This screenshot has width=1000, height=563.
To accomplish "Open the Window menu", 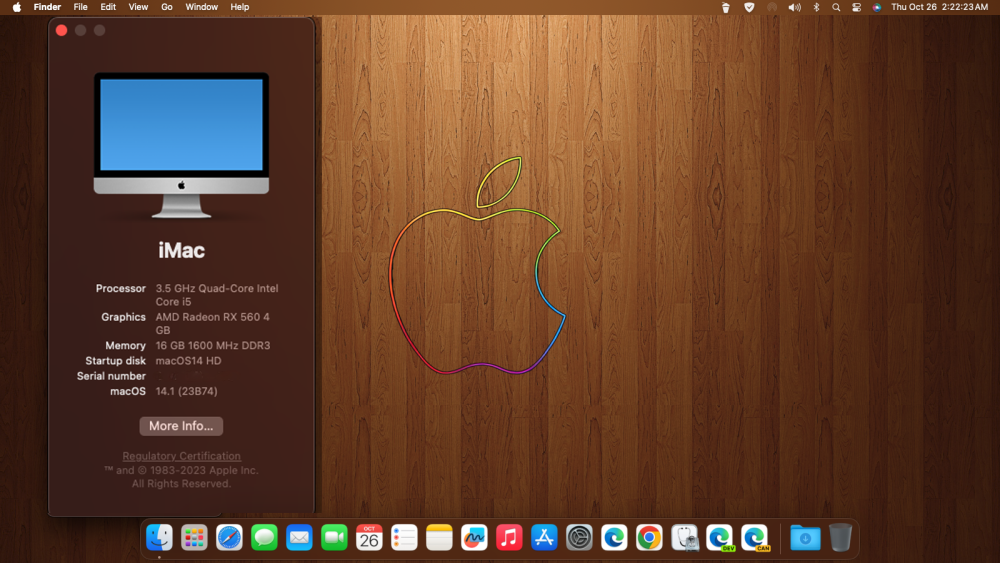I will tap(202, 7).
